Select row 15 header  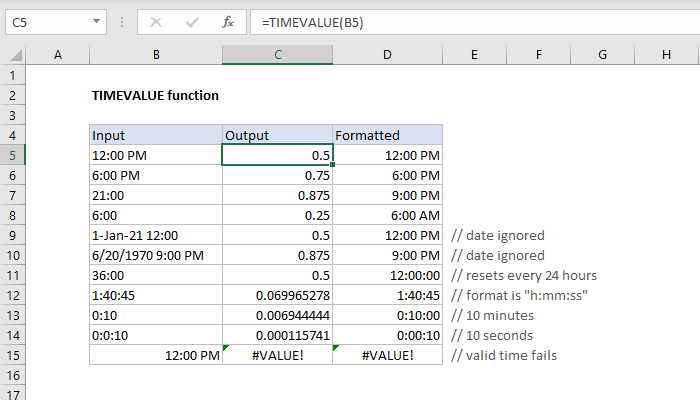[x=12, y=355]
